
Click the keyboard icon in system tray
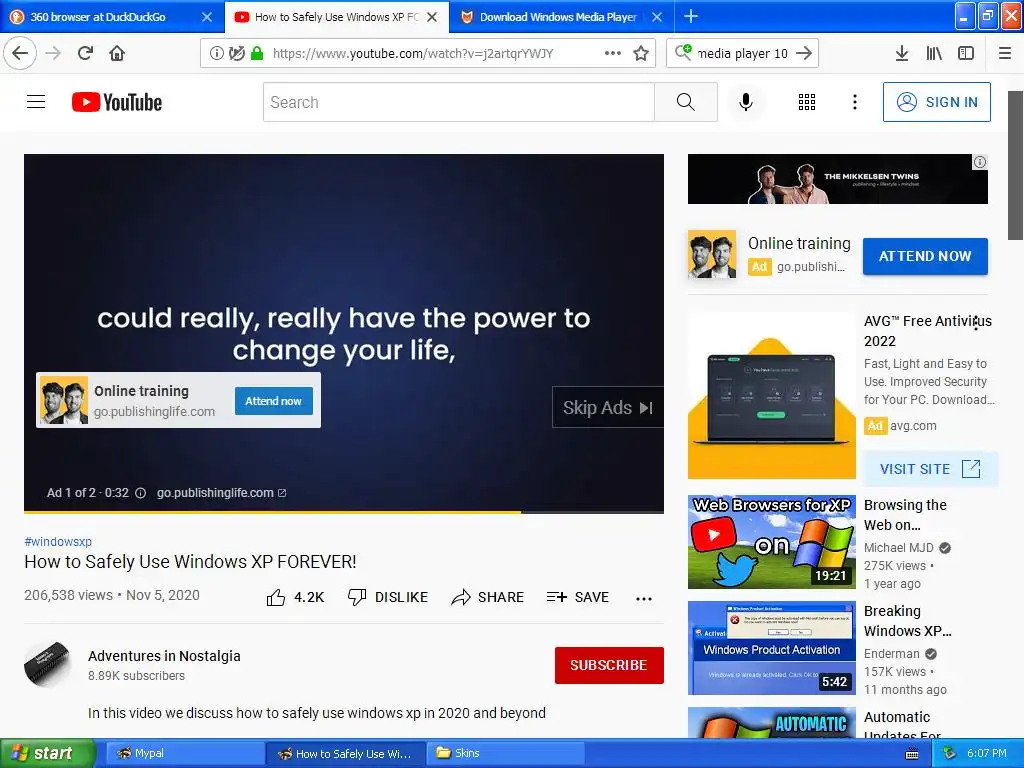(912, 754)
